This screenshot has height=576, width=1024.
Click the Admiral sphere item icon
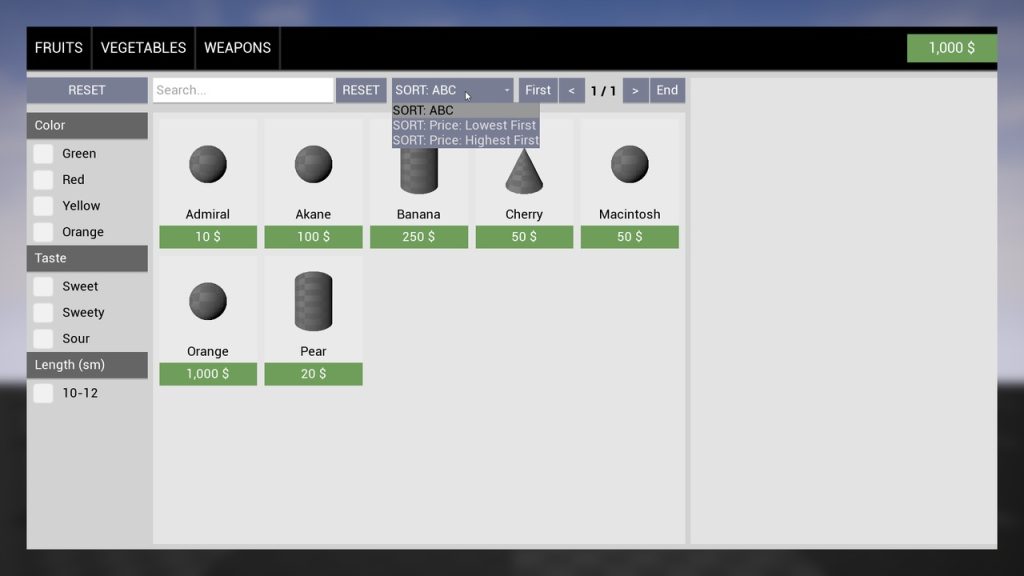tap(208, 164)
